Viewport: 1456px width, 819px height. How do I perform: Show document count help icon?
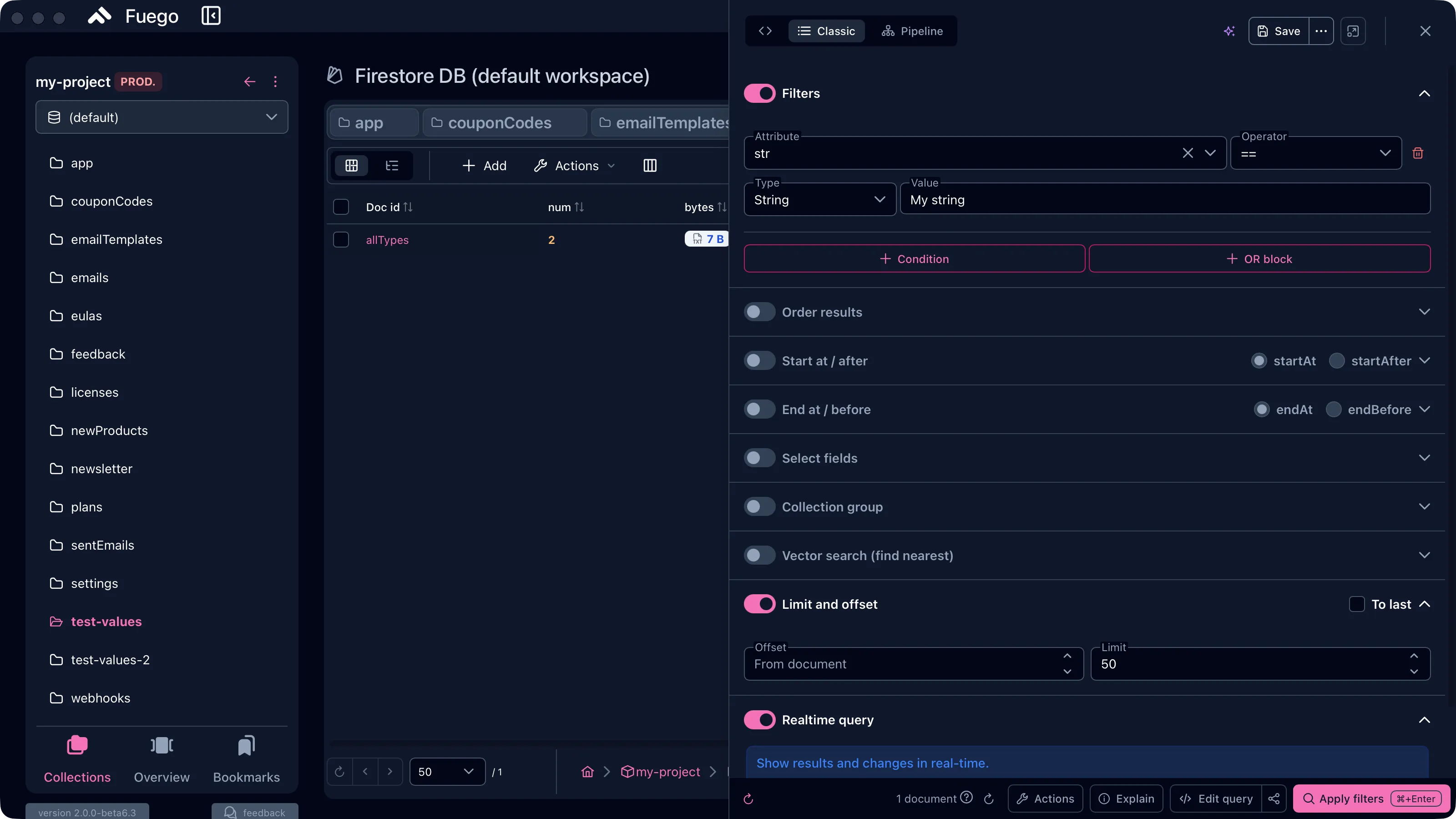click(x=966, y=798)
